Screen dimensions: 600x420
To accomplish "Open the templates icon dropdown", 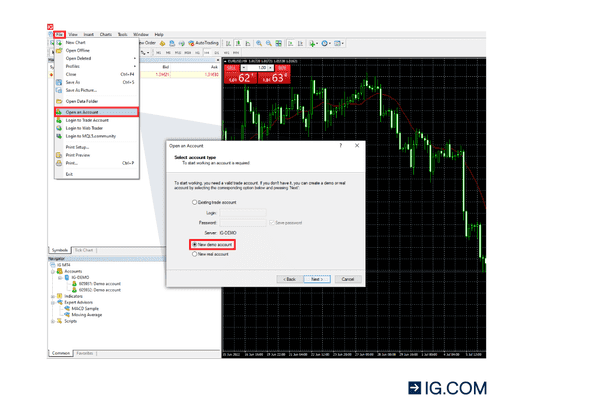I will pos(339,44).
